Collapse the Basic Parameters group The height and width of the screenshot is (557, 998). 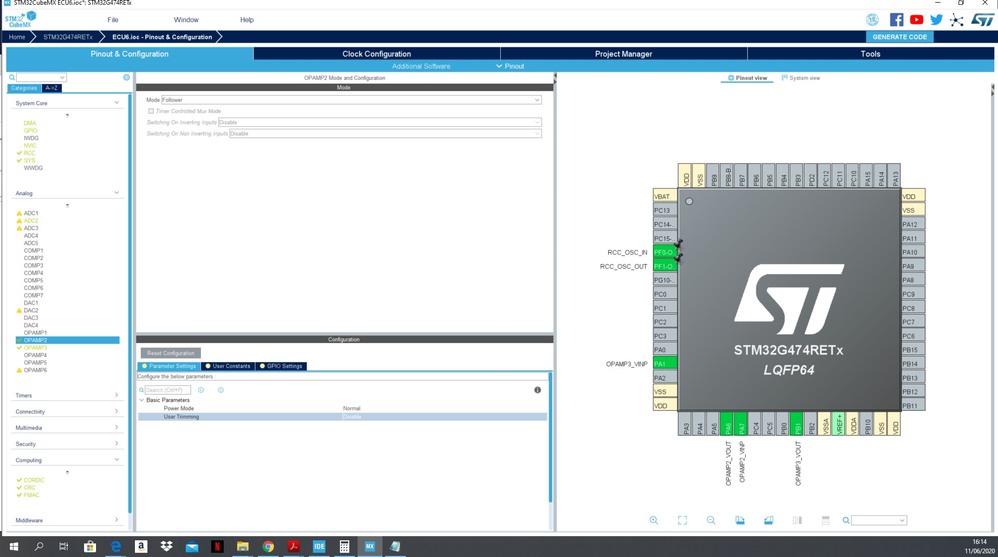coord(142,400)
